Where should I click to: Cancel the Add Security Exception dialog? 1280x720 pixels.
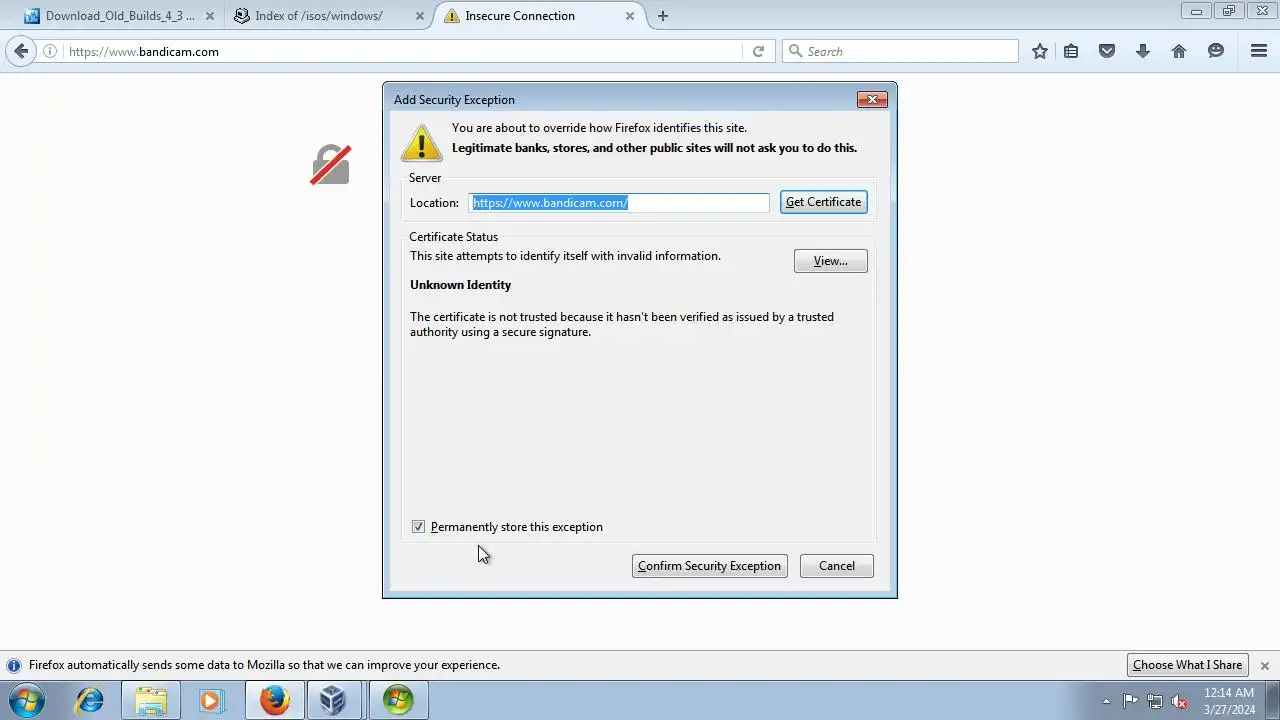coord(837,566)
